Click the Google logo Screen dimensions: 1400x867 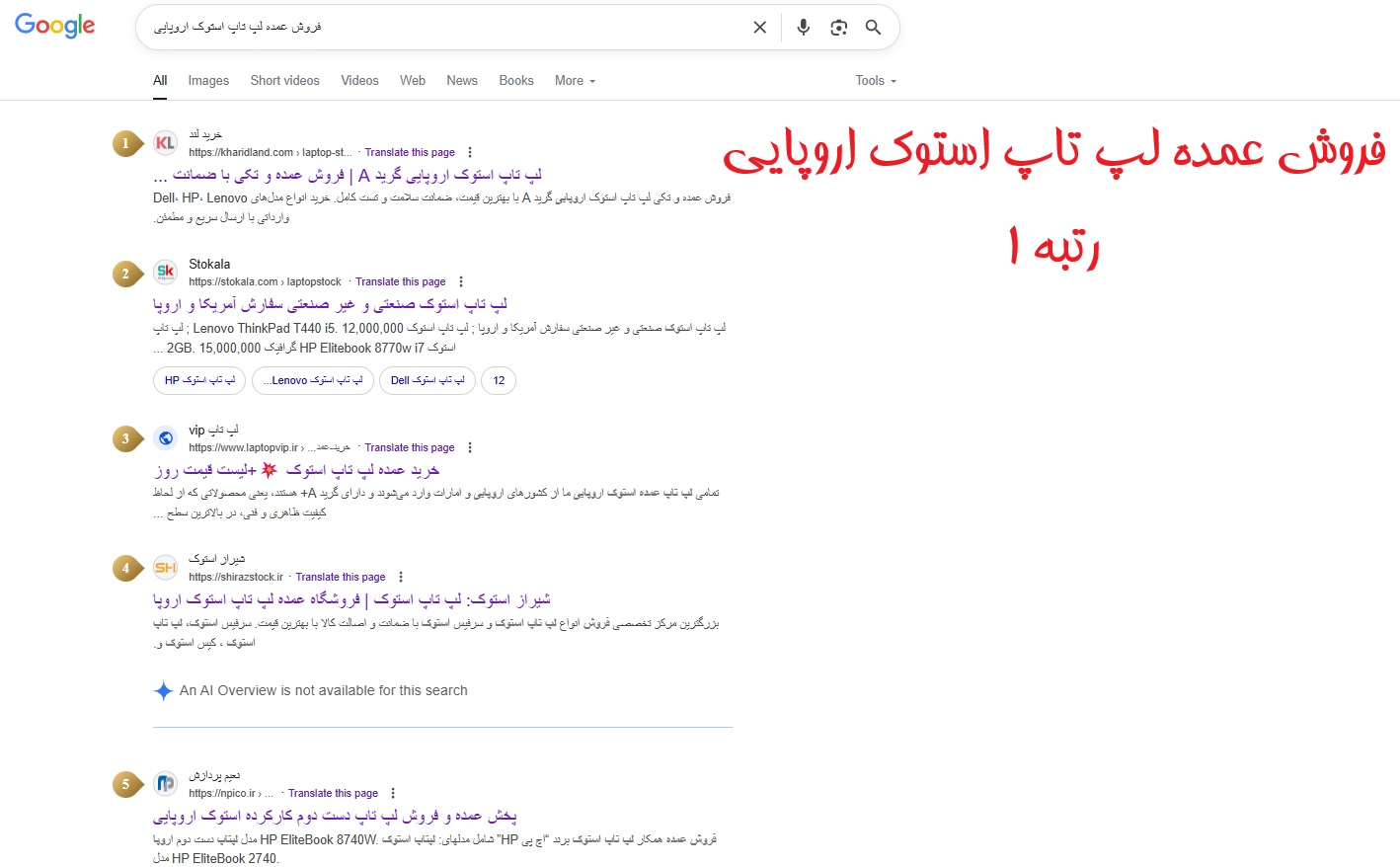click(x=55, y=26)
